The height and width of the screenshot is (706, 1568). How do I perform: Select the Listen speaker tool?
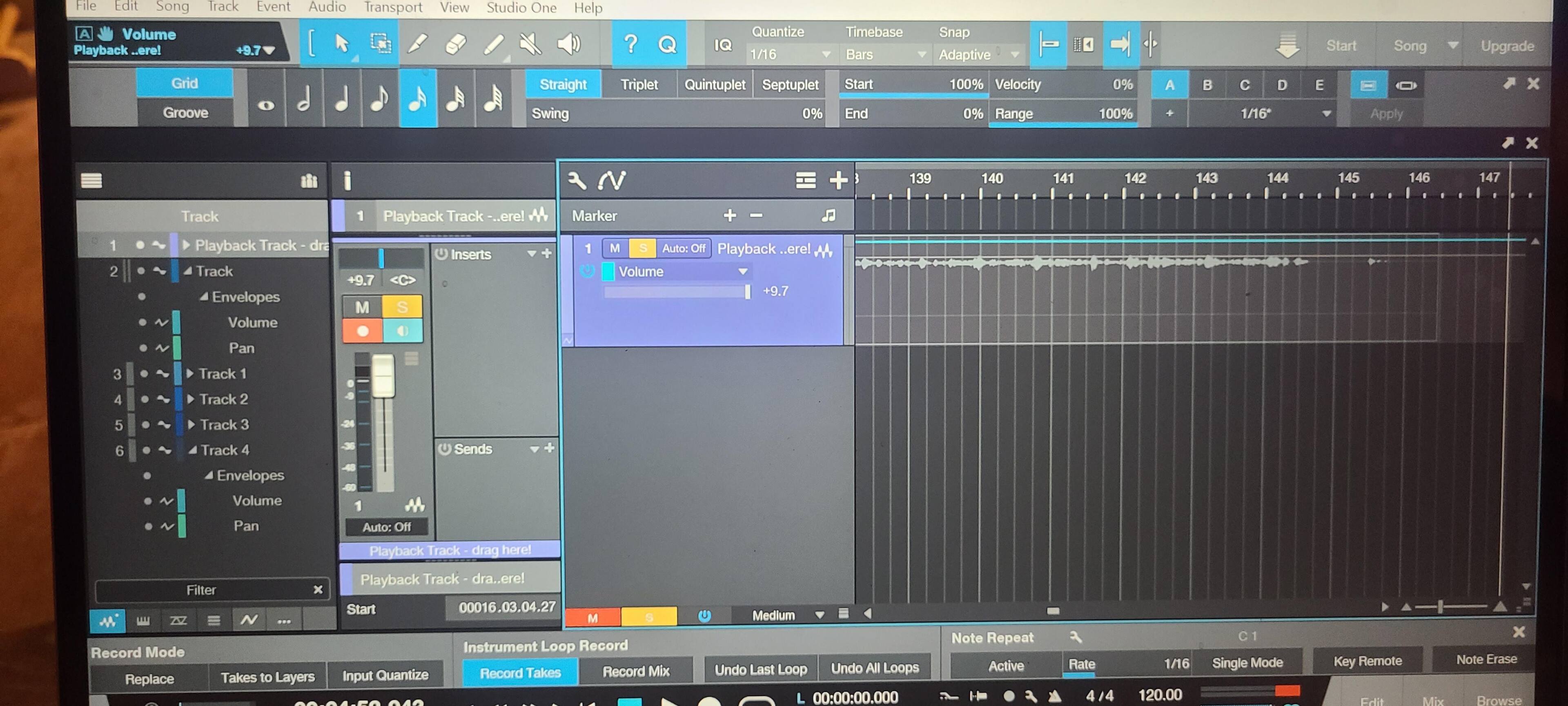coord(568,44)
